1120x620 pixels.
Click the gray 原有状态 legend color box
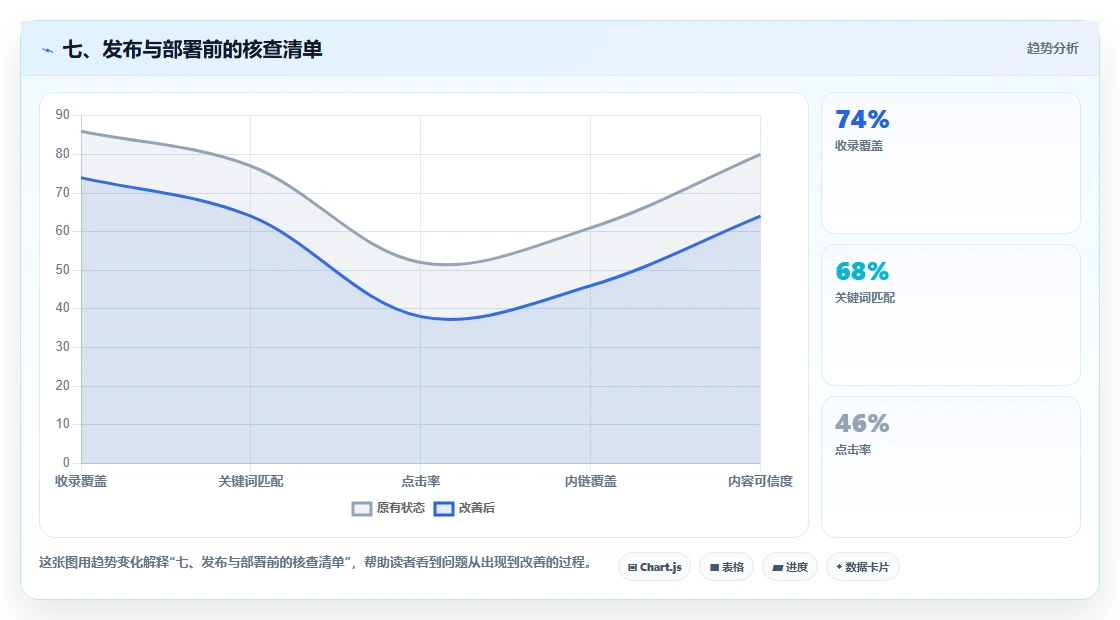point(361,509)
